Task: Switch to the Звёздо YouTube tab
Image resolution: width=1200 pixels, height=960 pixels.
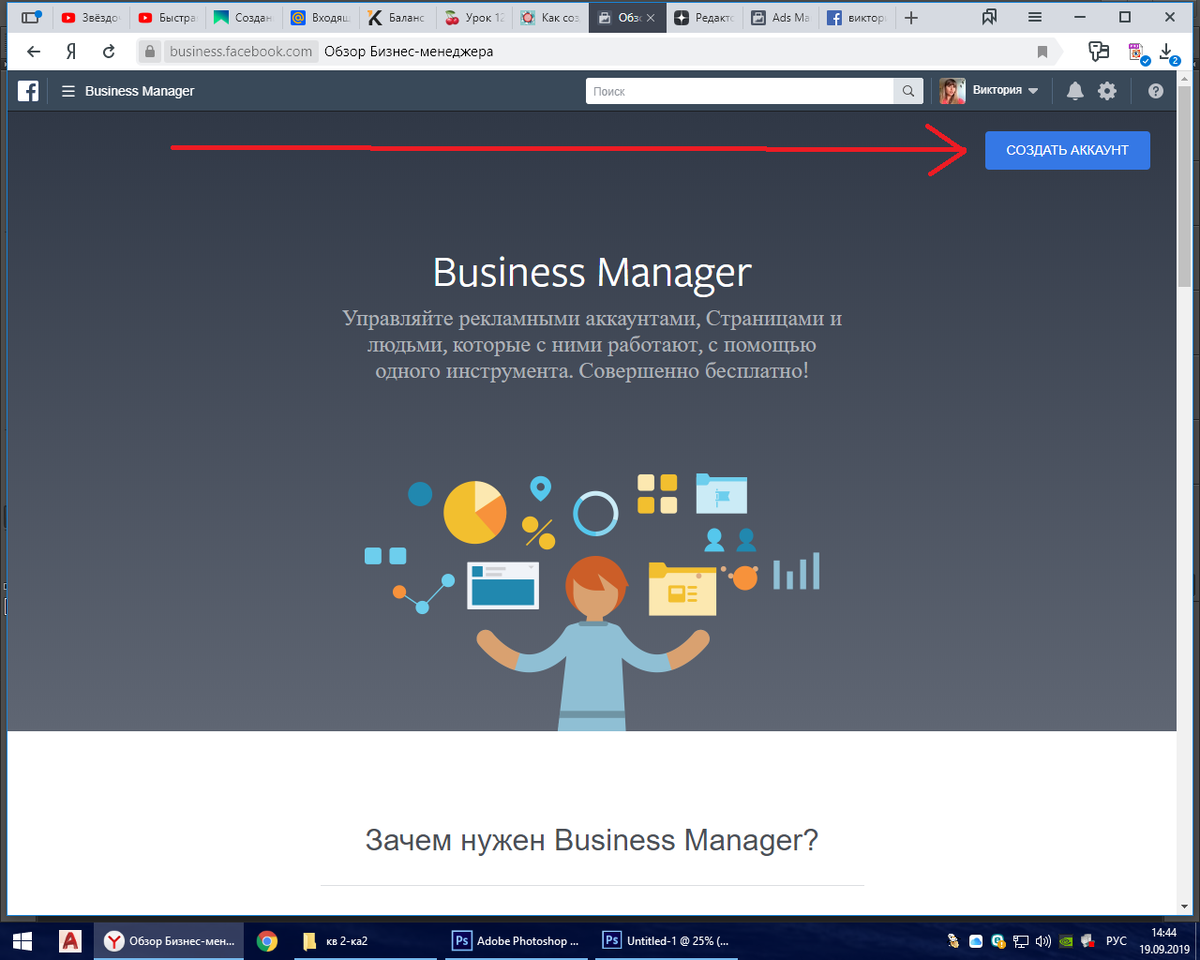Action: tap(93, 17)
